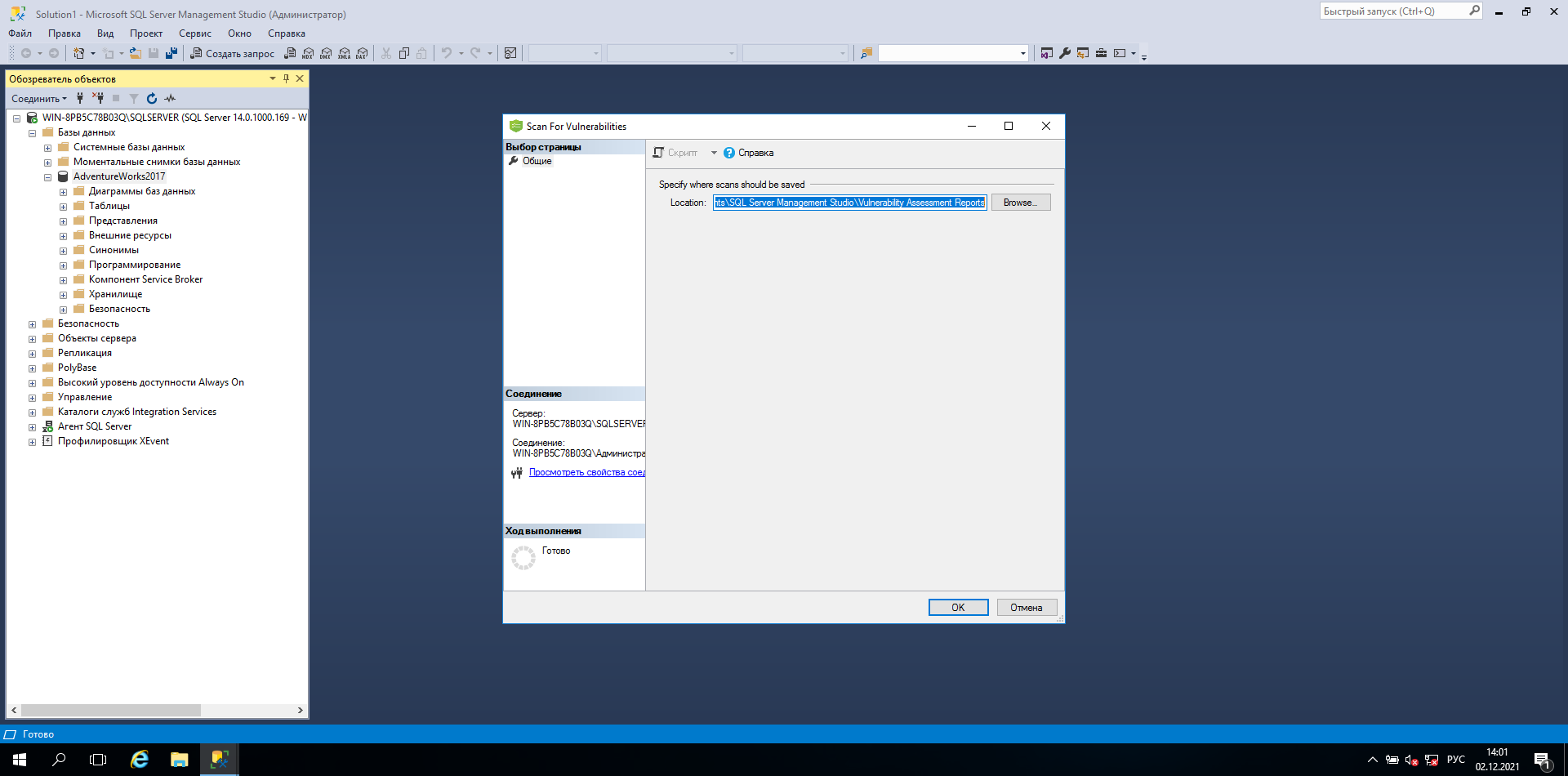Collapse the AdventureWorks2017 database node

click(x=47, y=177)
